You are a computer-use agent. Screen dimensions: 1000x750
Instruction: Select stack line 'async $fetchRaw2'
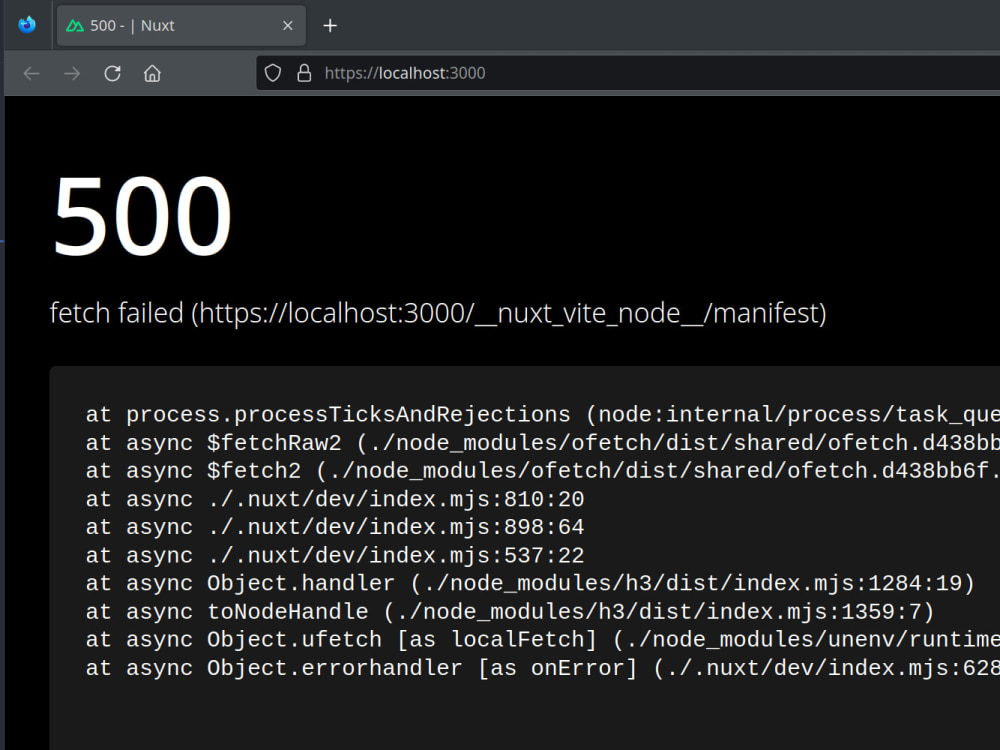click(x=543, y=443)
